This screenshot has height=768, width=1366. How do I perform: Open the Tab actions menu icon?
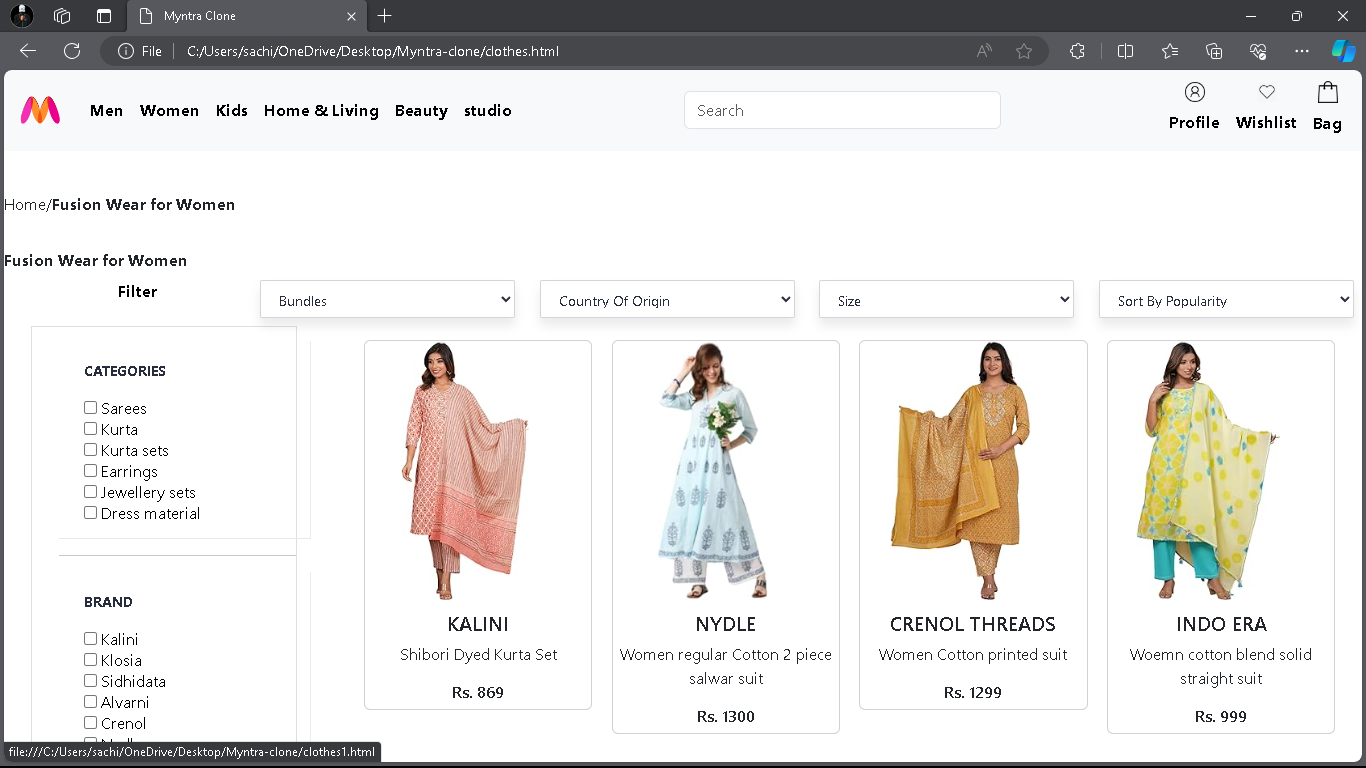(x=104, y=16)
